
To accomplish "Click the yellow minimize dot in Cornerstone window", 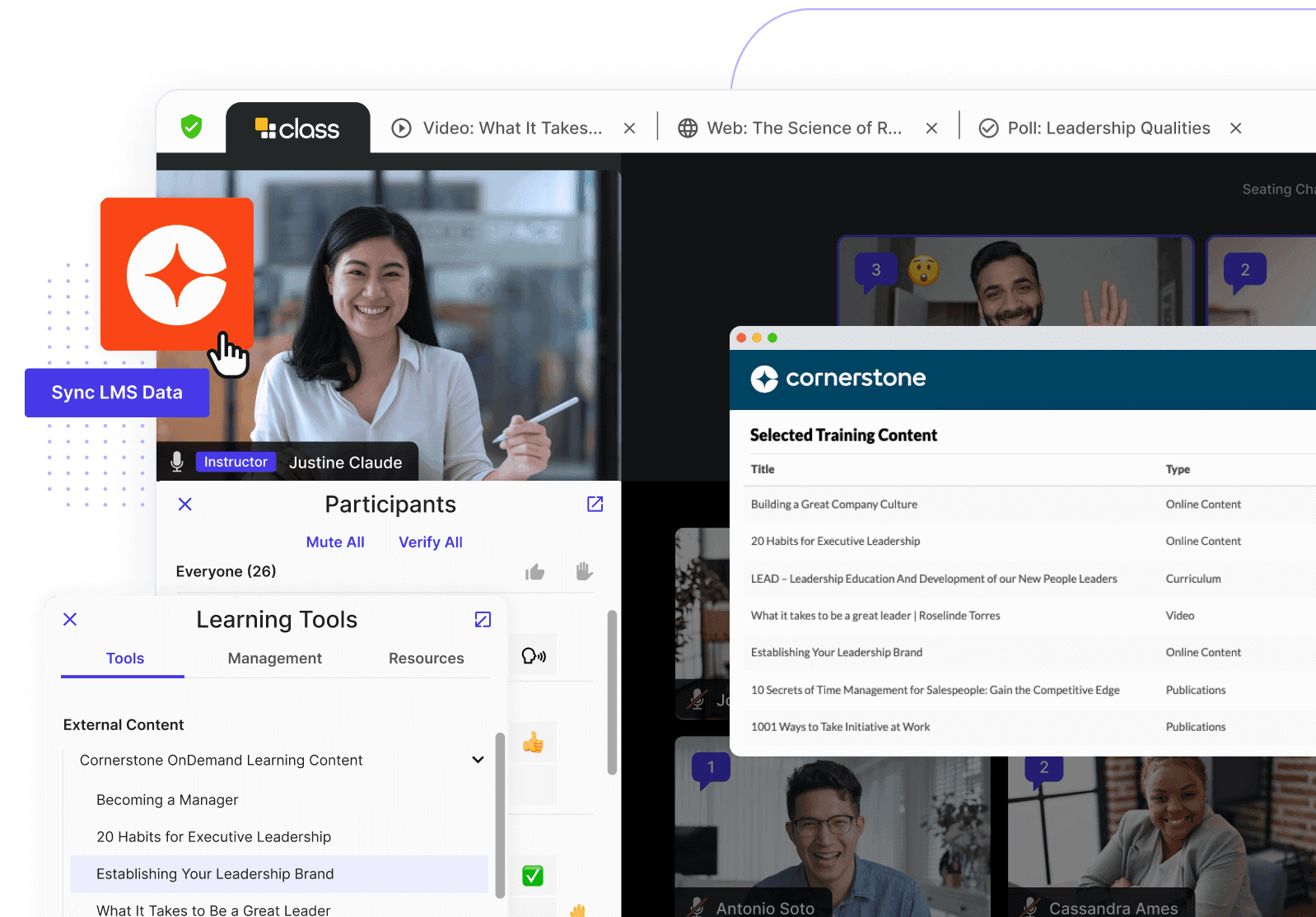I will point(757,338).
